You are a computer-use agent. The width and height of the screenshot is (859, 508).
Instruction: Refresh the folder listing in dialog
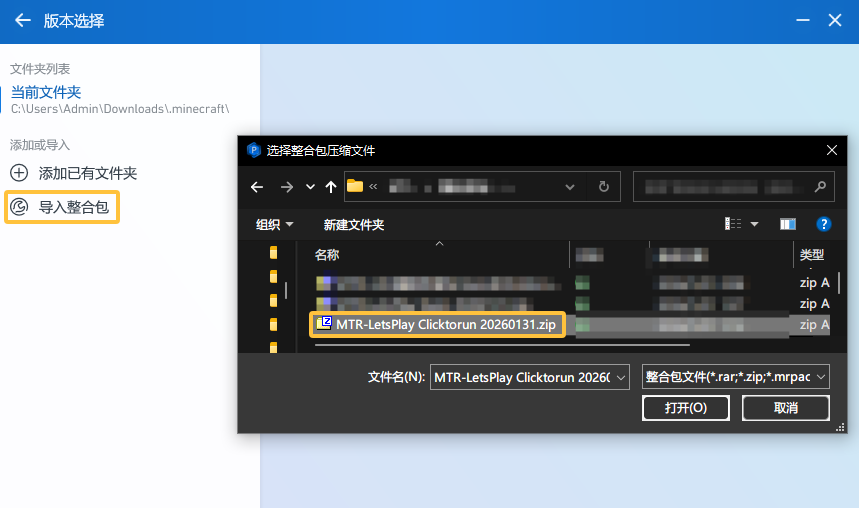point(603,187)
